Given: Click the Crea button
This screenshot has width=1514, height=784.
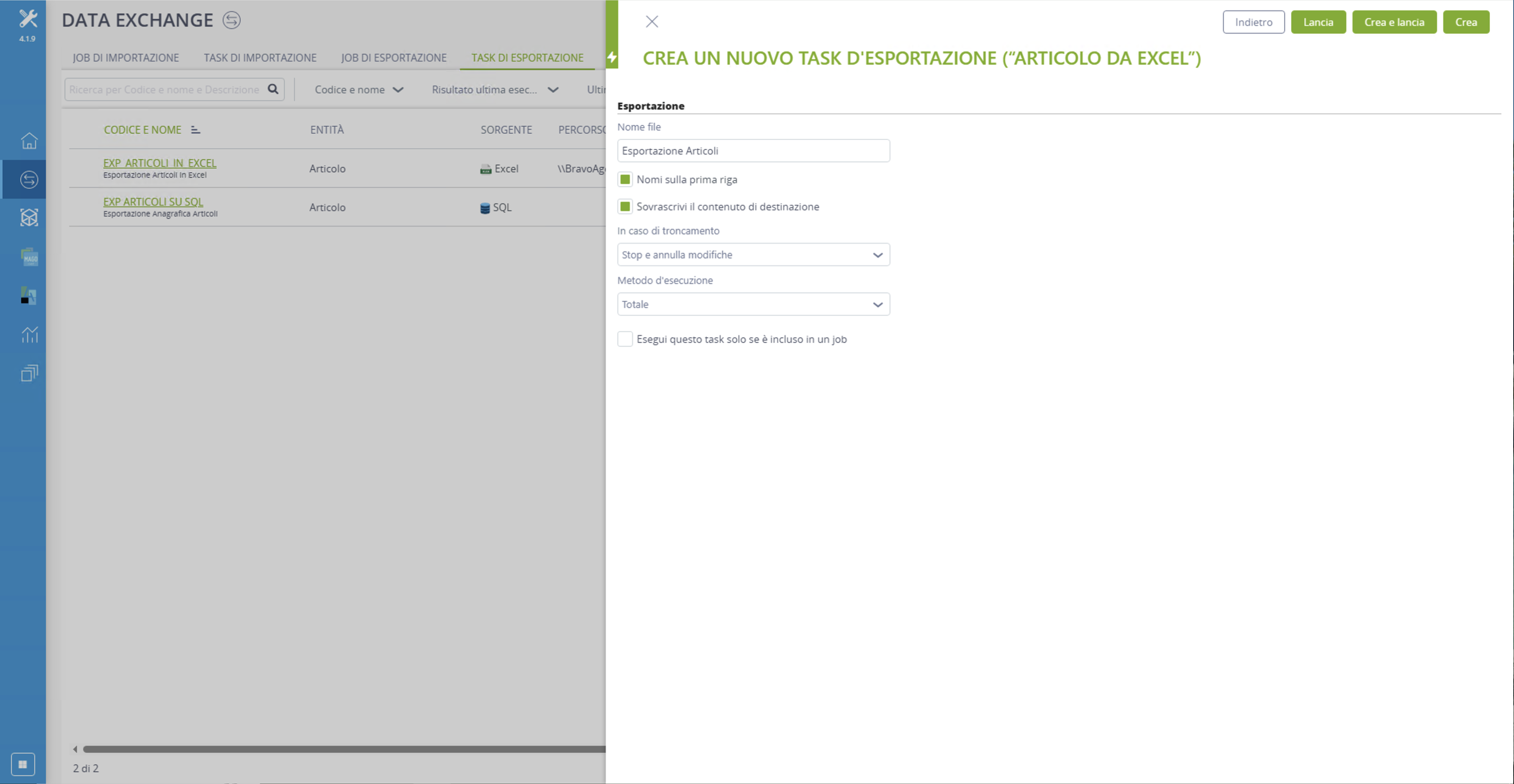Looking at the screenshot, I should click(1466, 22).
